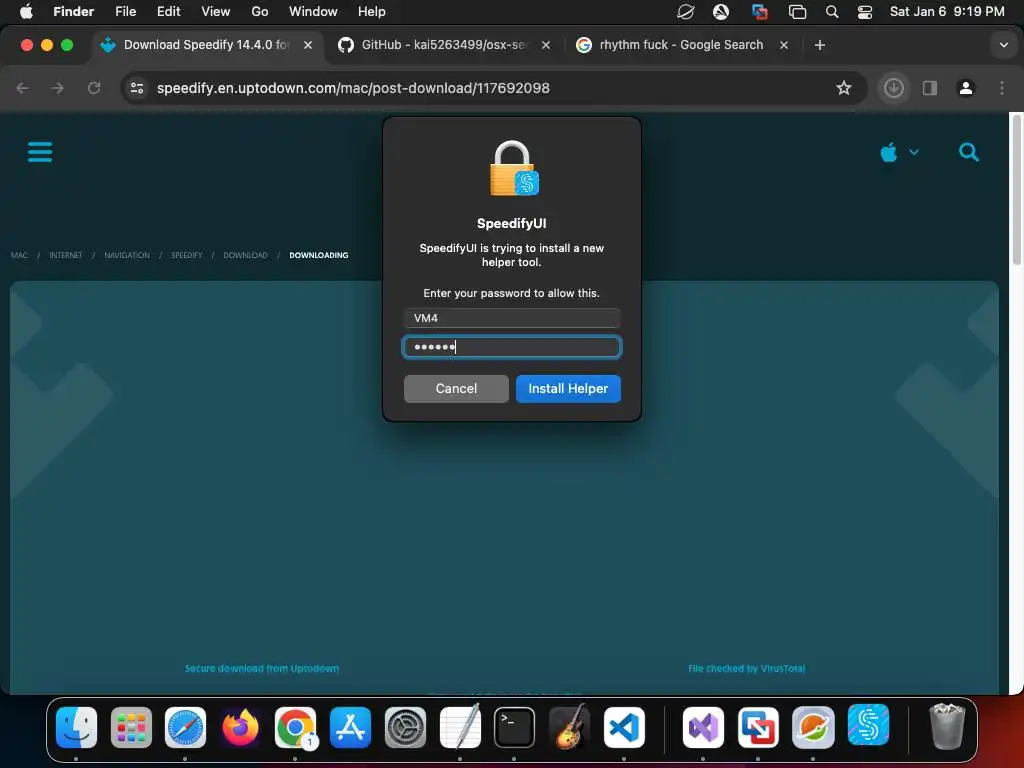1024x768 pixels.
Task: Open Visual Studio Code from the Dock
Action: tap(624, 728)
